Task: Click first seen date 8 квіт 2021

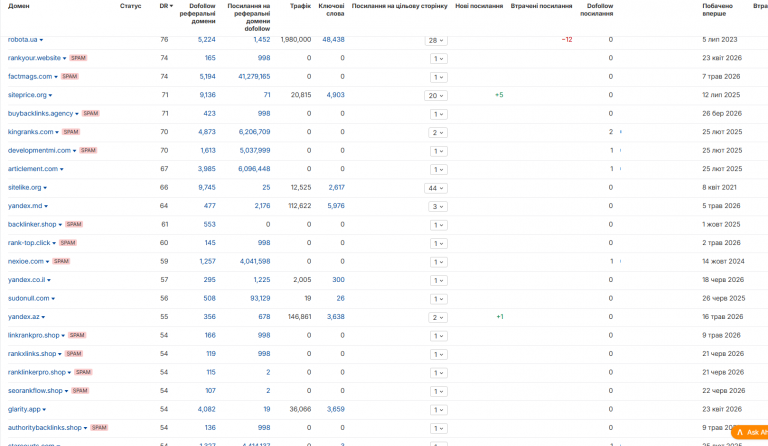Action: (x=719, y=188)
